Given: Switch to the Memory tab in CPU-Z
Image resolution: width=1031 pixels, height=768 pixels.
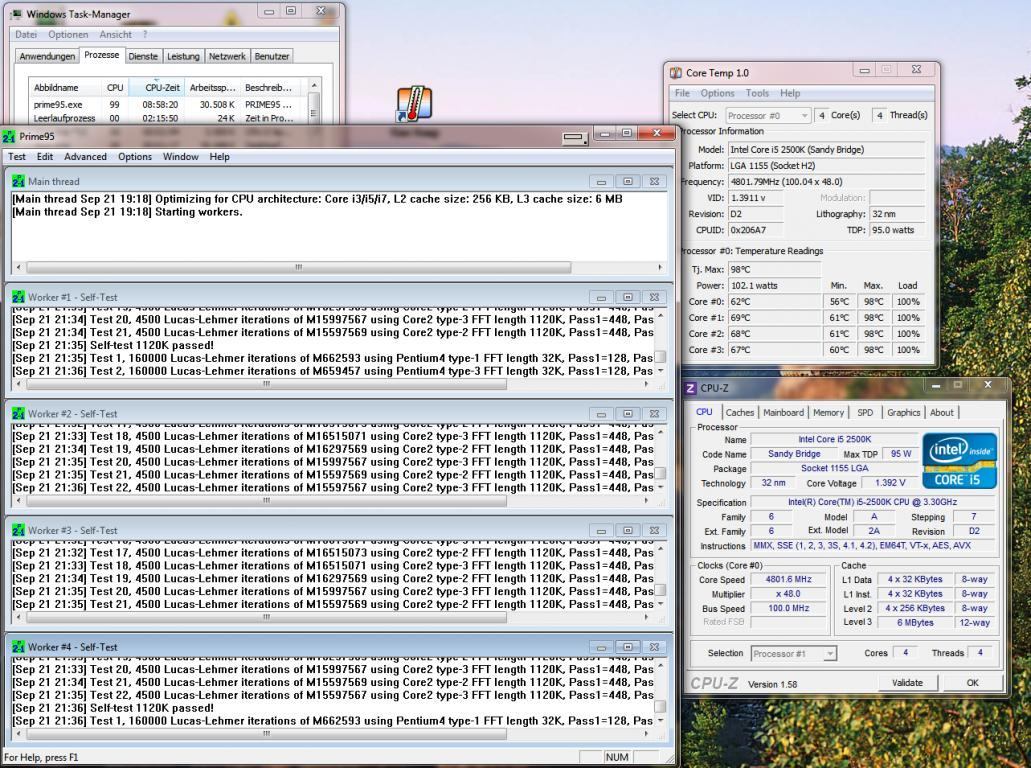Looking at the screenshot, I should pyautogui.click(x=828, y=412).
